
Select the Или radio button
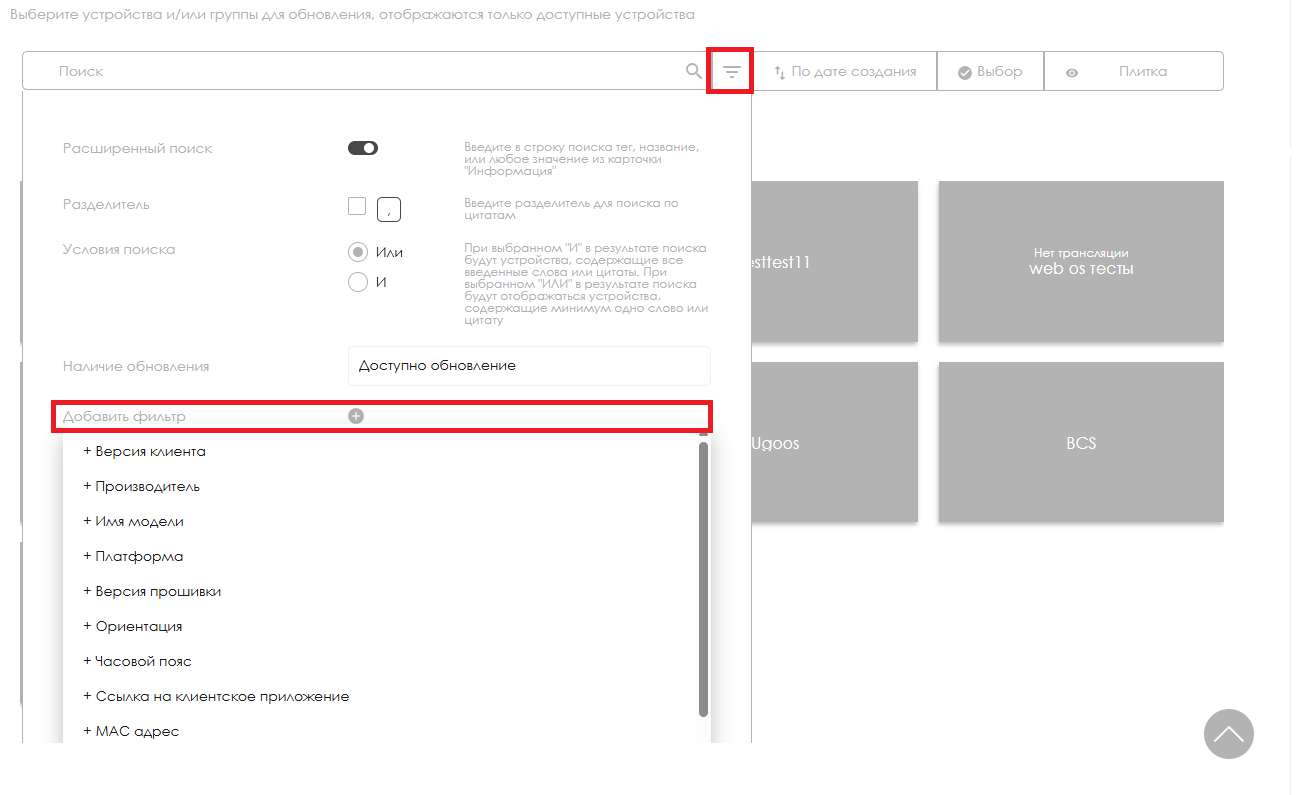click(358, 252)
